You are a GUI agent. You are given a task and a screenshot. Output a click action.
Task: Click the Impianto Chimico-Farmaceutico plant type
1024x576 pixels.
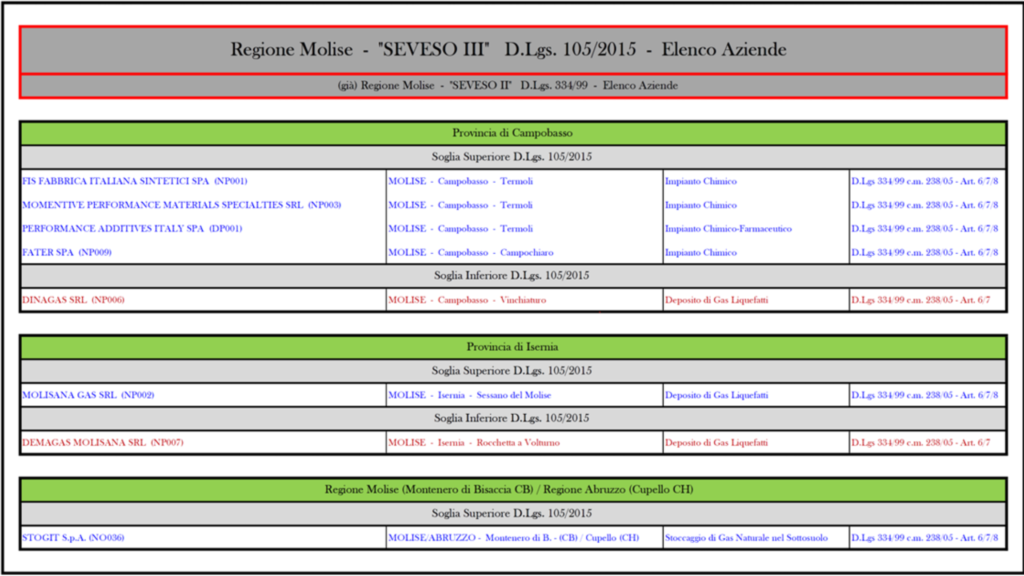click(728, 229)
